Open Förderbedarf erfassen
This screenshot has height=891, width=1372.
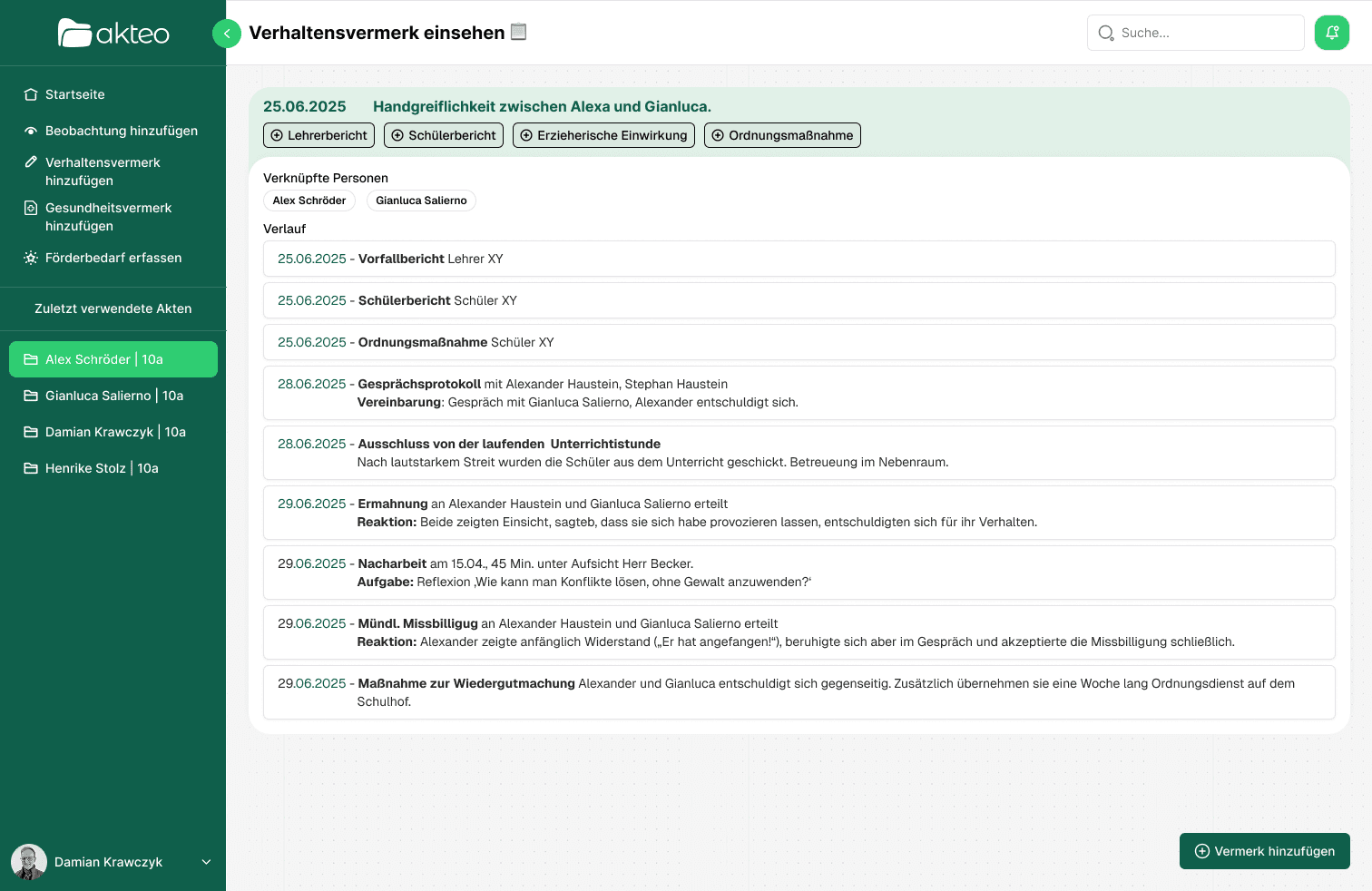click(113, 258)
